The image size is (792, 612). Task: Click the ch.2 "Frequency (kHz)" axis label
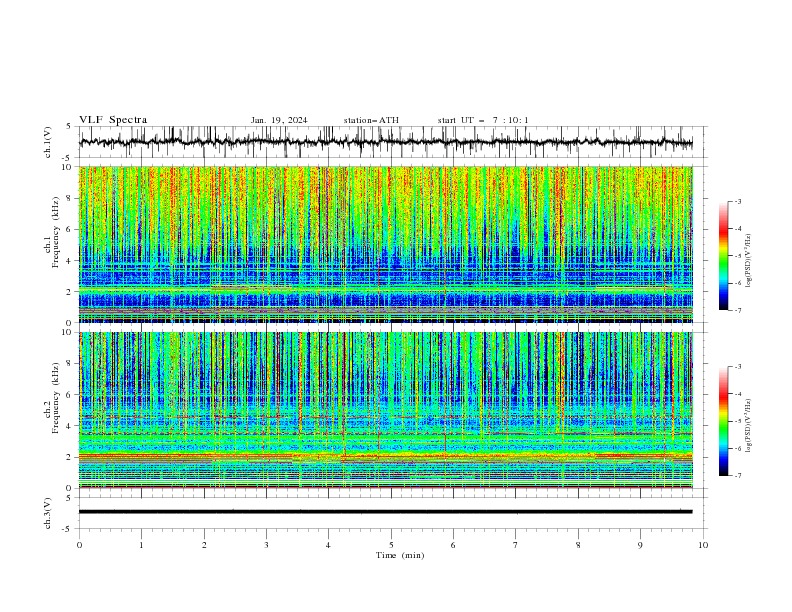pyautogui.click(x=56, y=397)
